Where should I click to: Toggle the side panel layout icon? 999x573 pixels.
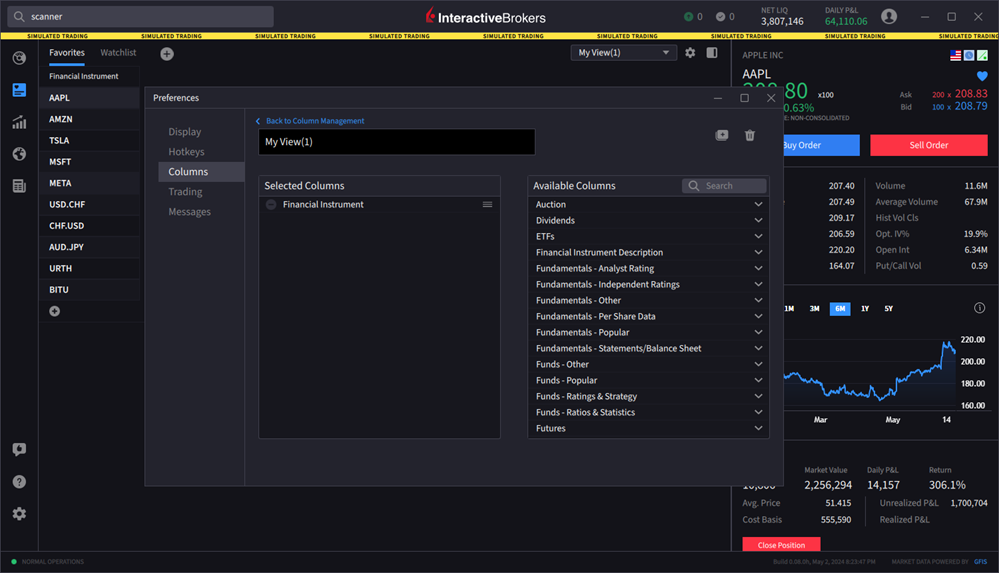(712, 53)
